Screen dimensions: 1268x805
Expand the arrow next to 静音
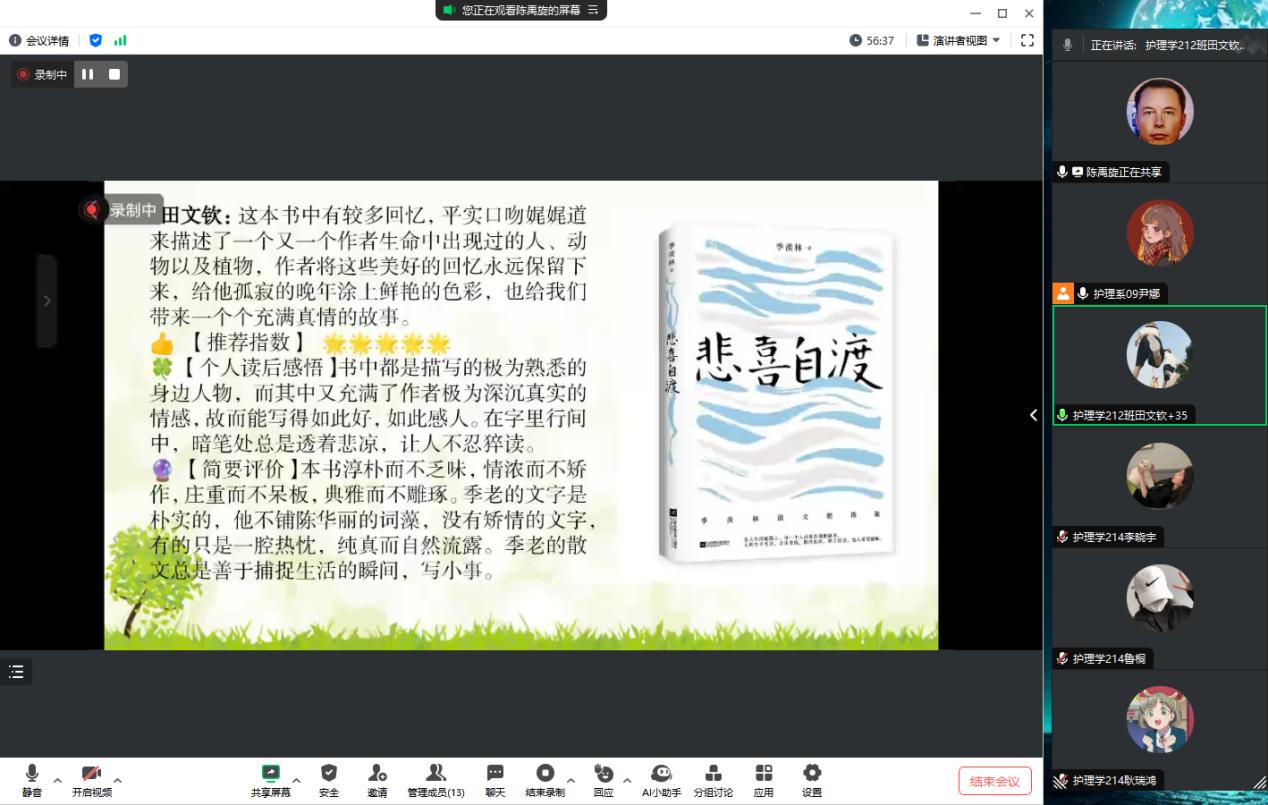[57, 780]
